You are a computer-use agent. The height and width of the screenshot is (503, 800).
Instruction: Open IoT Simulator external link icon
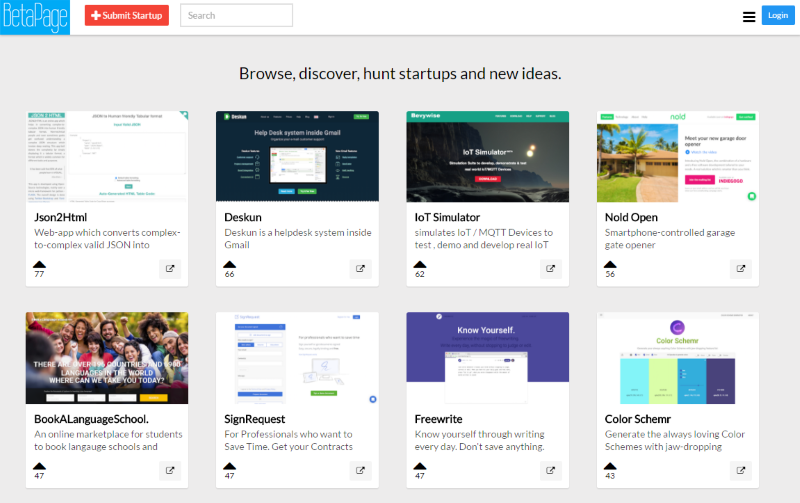[x=551, y=268]
